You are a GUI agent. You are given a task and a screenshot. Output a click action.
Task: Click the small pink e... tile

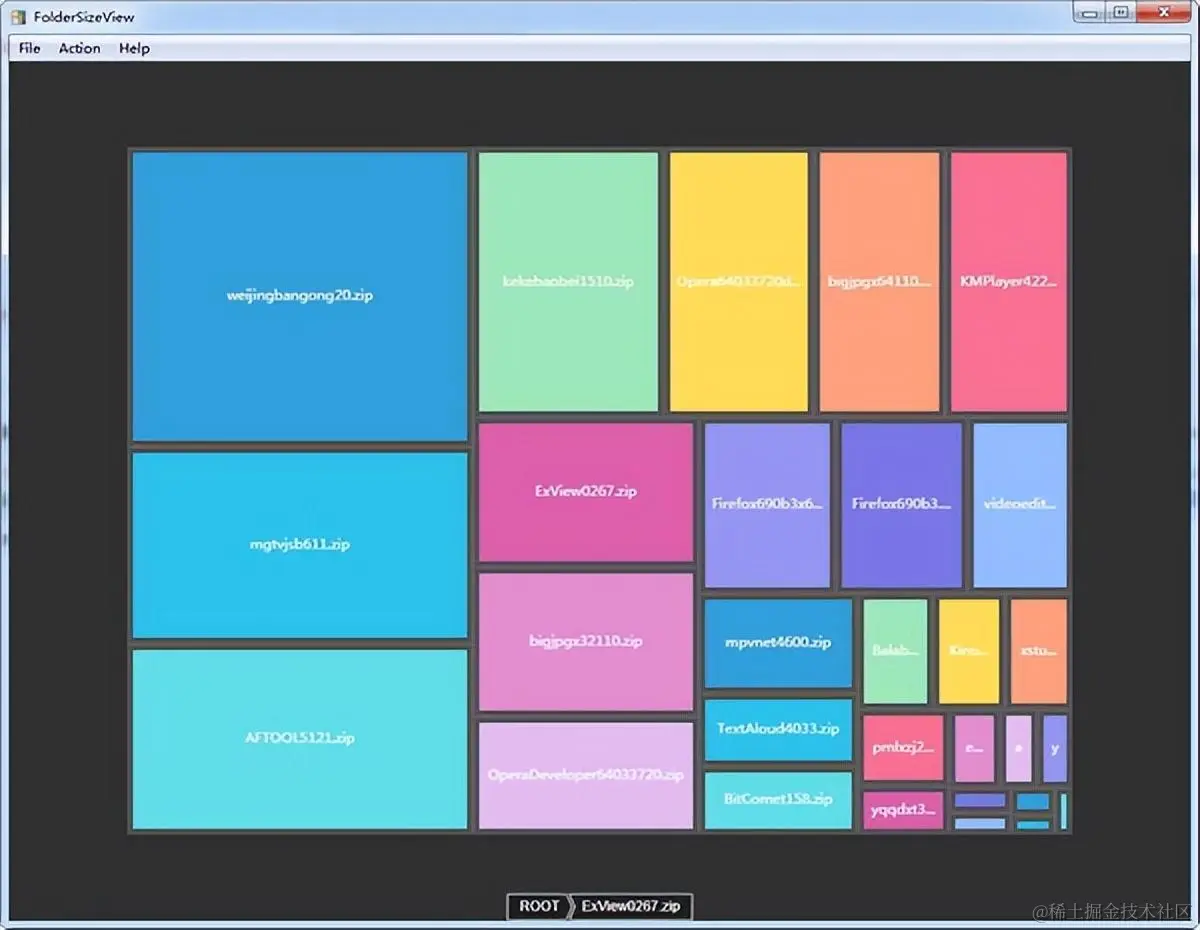(x=975, y=748)
